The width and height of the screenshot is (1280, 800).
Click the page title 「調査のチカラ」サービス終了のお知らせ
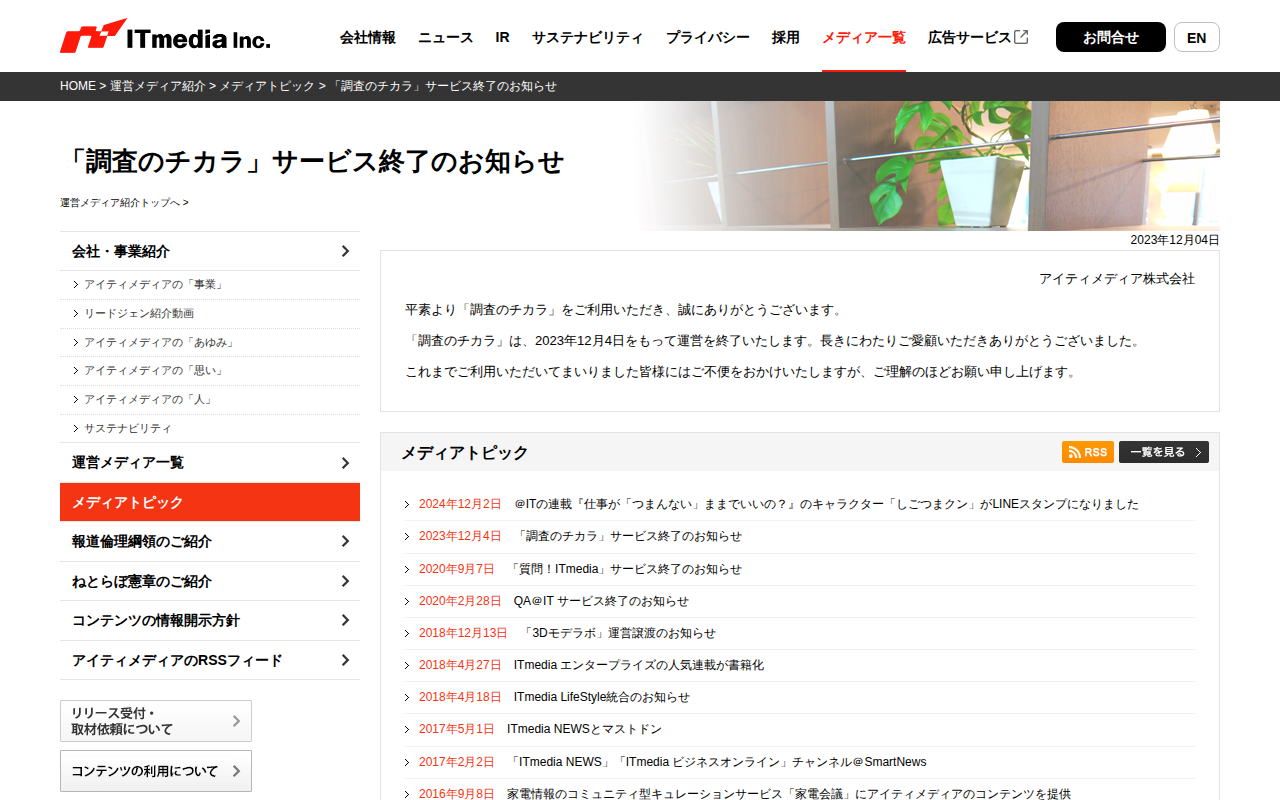point(312,161)
